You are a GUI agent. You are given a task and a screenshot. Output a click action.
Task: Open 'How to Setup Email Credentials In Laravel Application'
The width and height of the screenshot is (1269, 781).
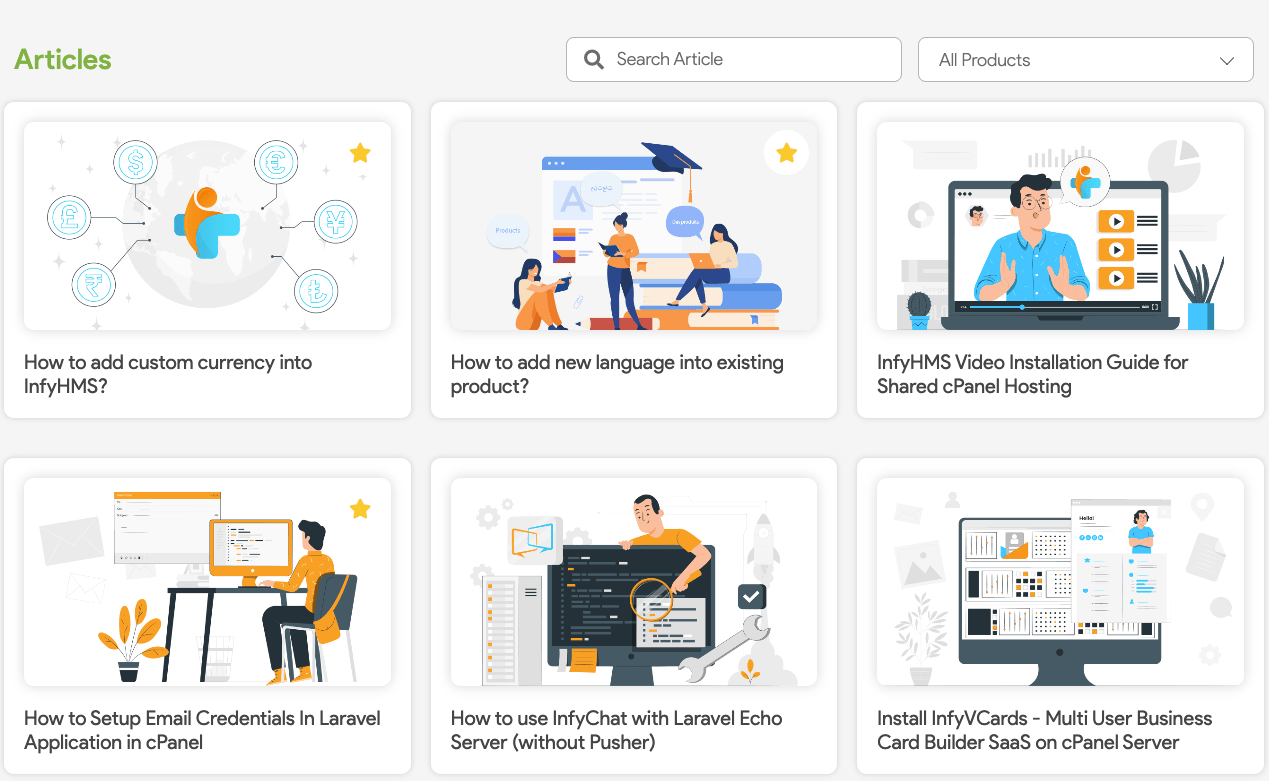click(201, 730)
